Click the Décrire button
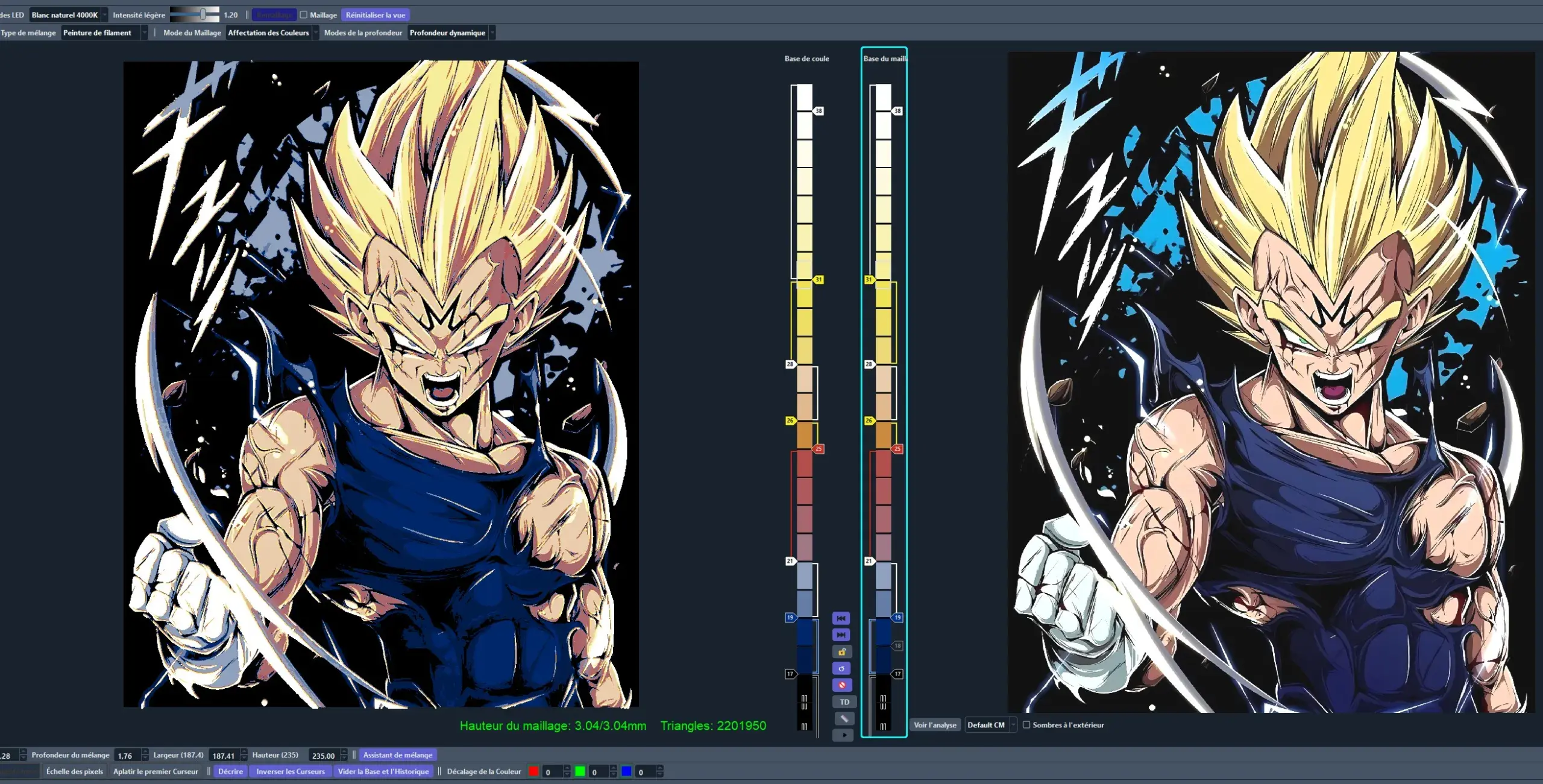This screenshot has width=1543, height=784. click(230, 771)
